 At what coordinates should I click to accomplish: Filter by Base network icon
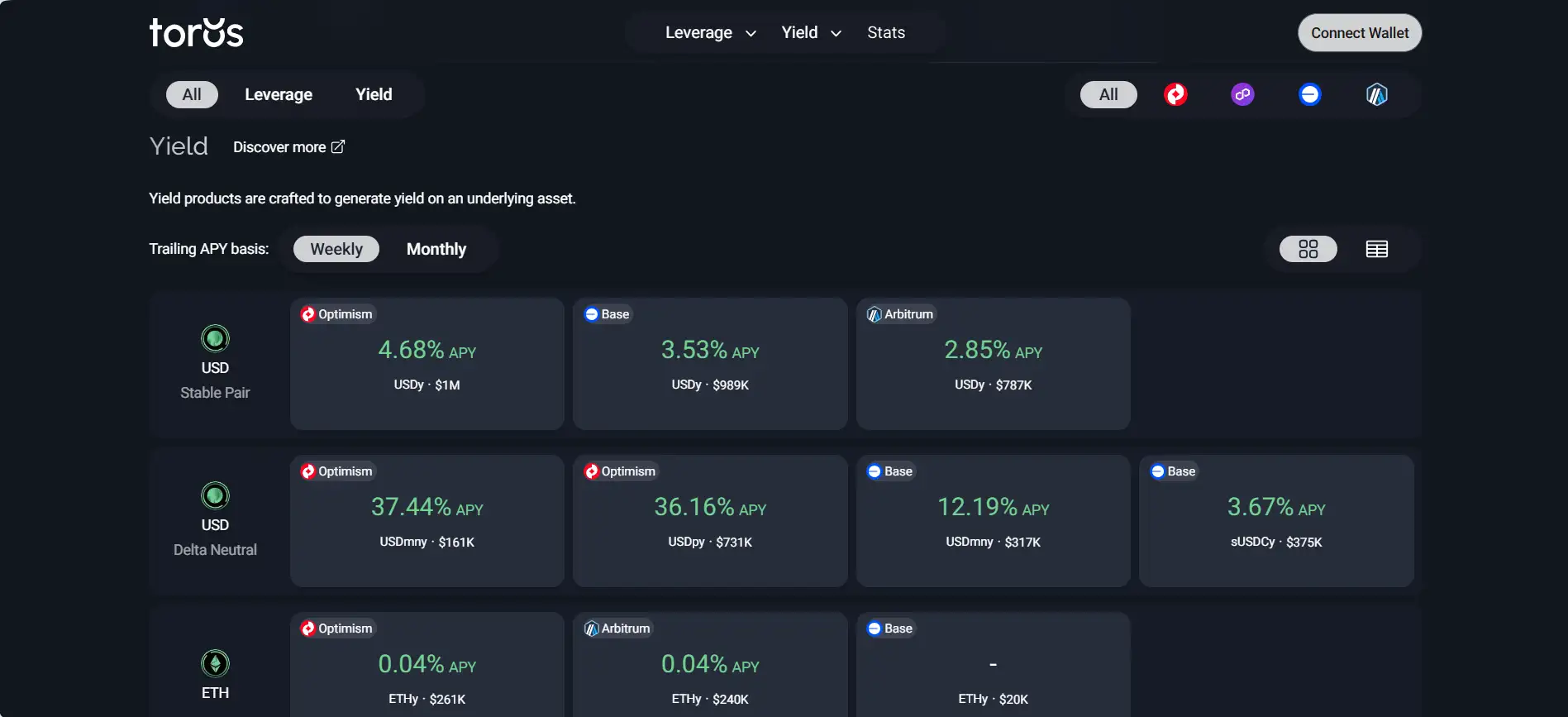tap(1309, 95)
